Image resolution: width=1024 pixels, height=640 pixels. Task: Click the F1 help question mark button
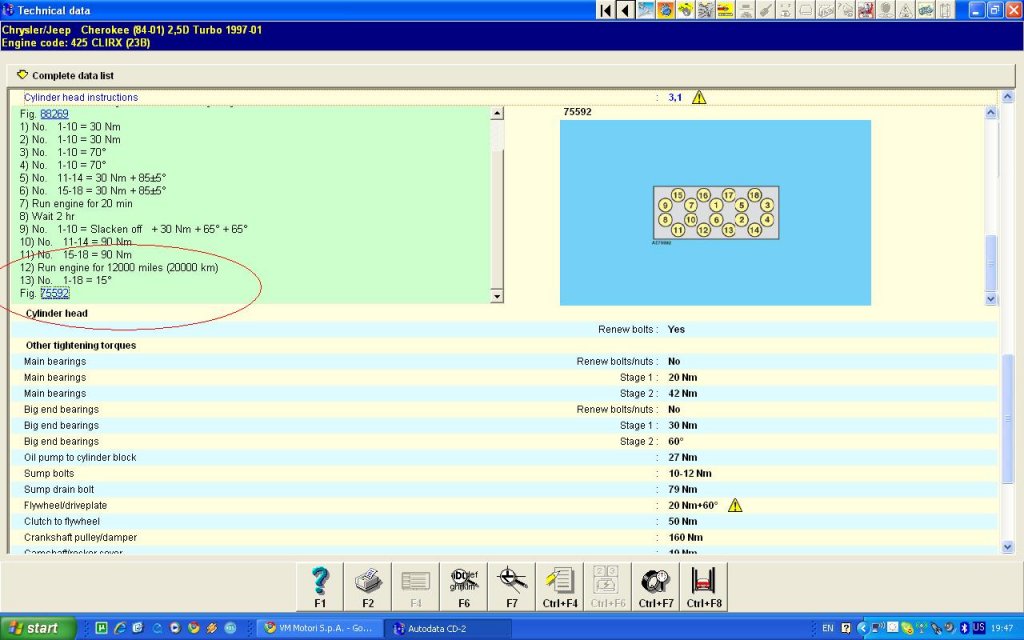tap(320, 587)
